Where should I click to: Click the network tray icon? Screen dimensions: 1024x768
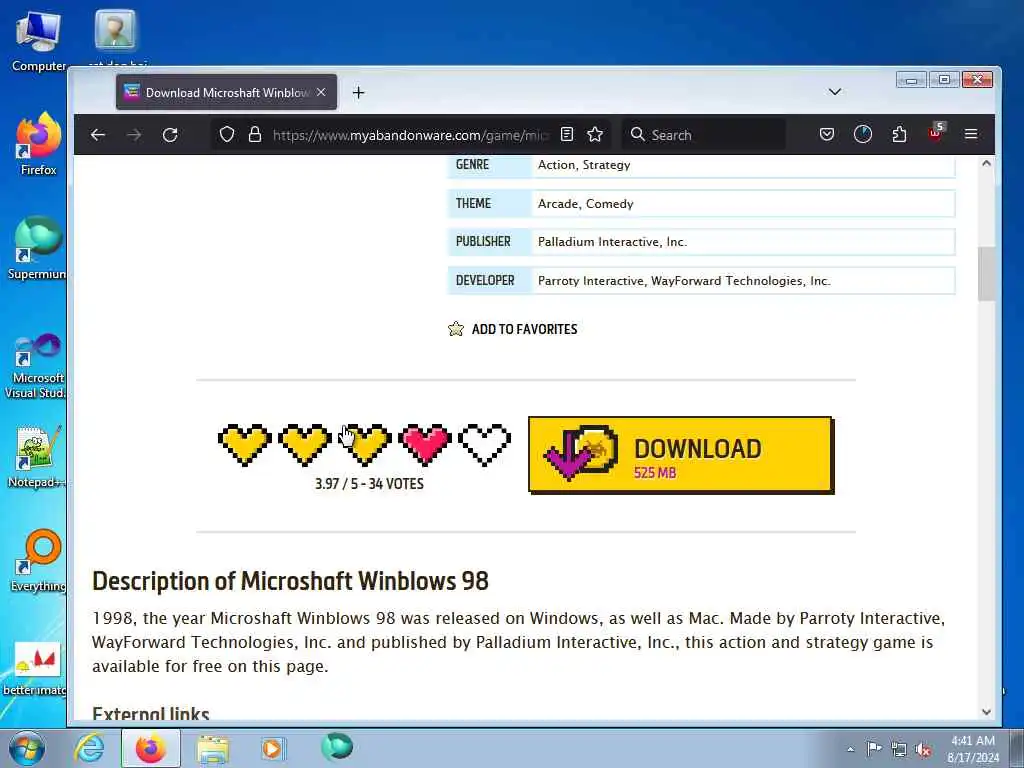click(x=899, y=750)
